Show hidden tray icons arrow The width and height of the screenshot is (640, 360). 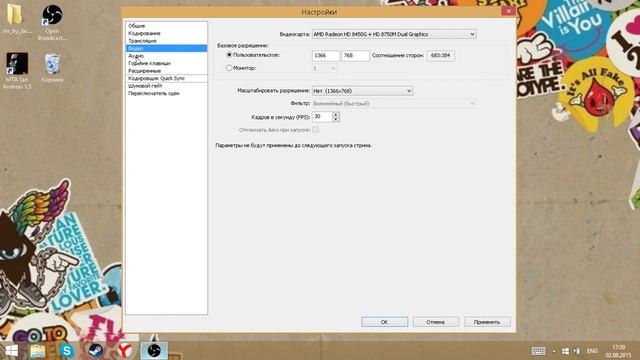(554, 351)
